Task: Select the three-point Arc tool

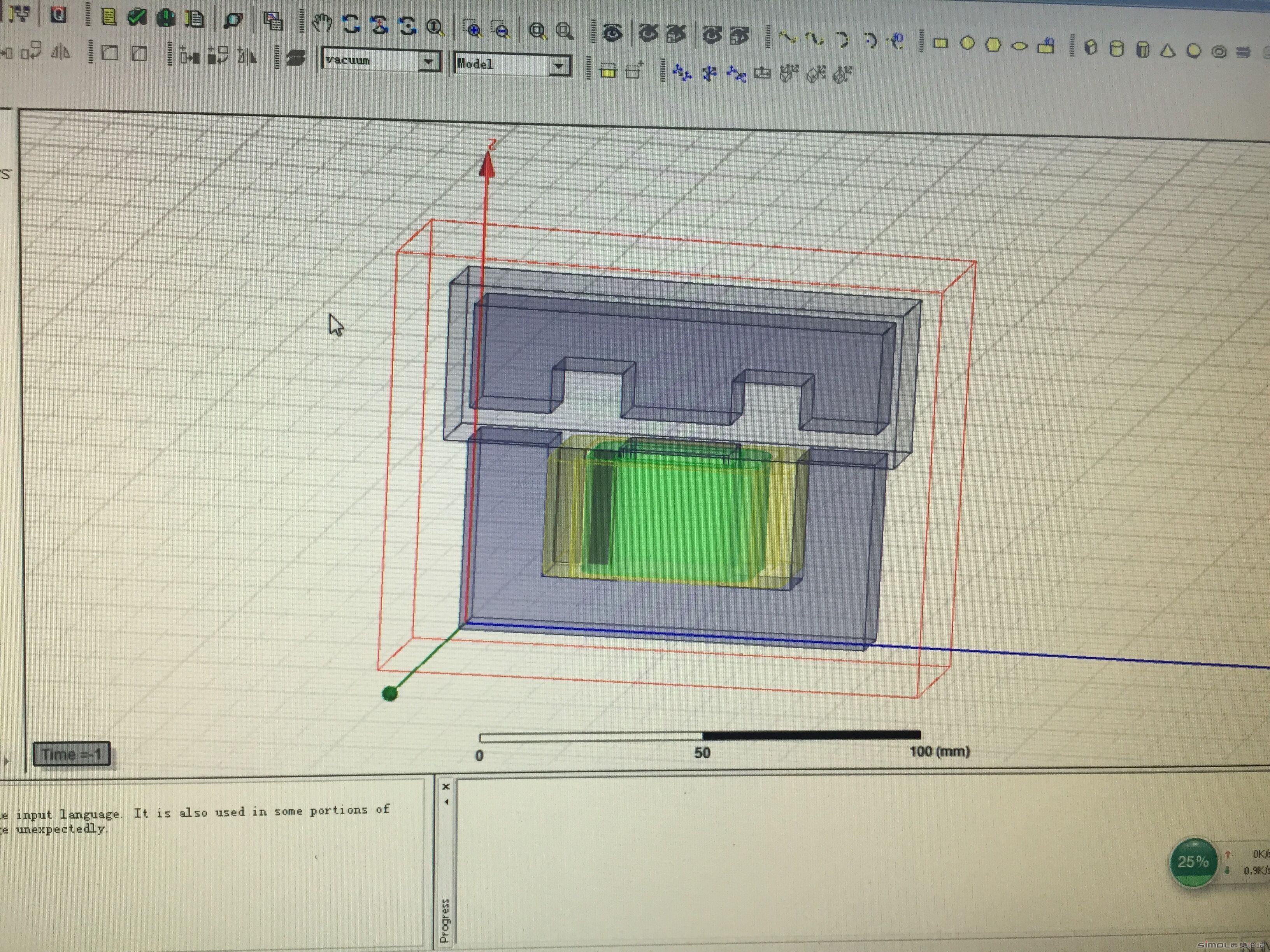Action: point(842,40)
